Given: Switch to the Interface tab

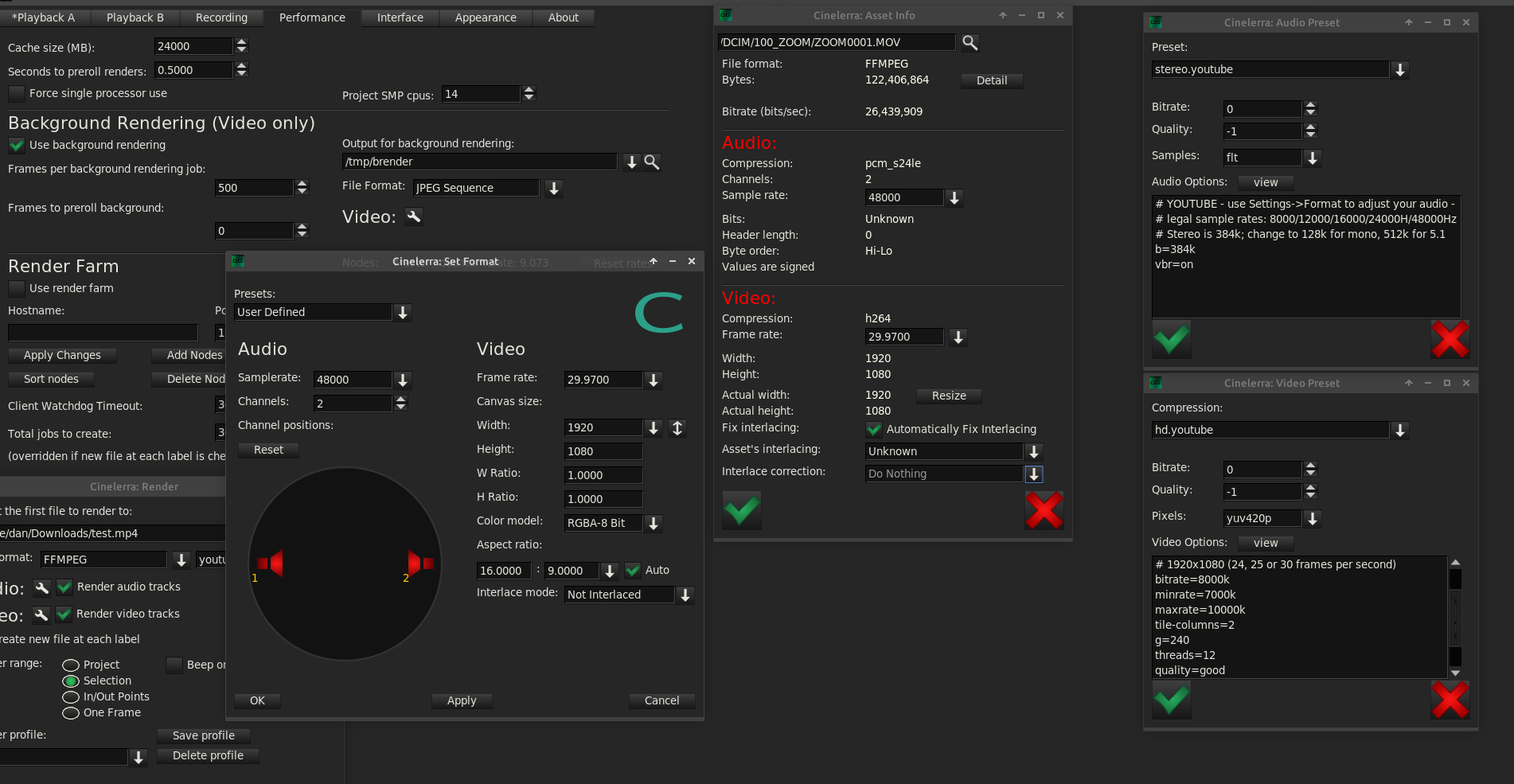Looking at the screenshot, I should [400, 18].
